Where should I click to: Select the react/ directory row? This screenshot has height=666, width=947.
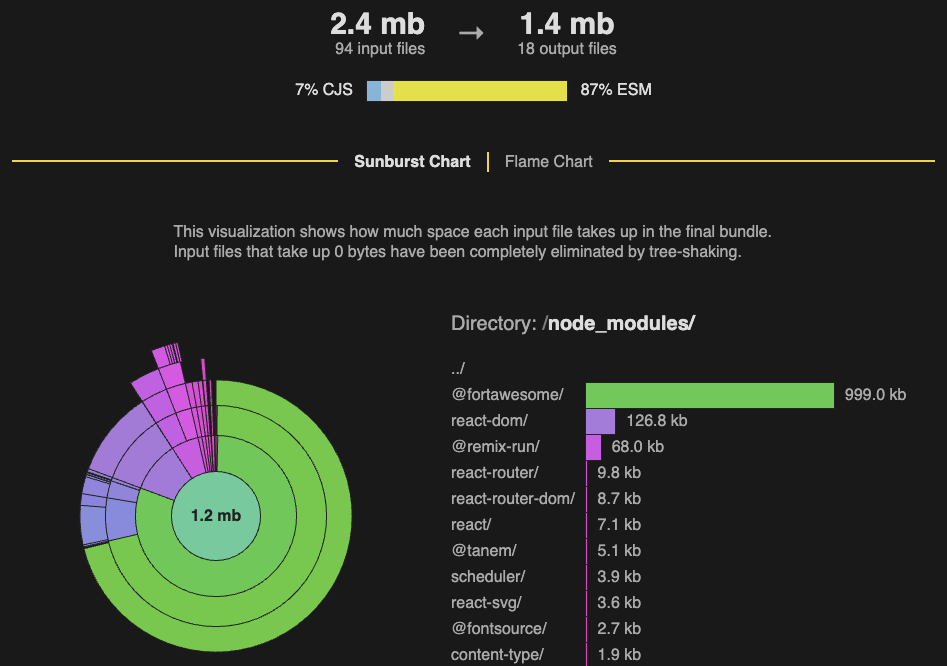(x=471, y=525)
